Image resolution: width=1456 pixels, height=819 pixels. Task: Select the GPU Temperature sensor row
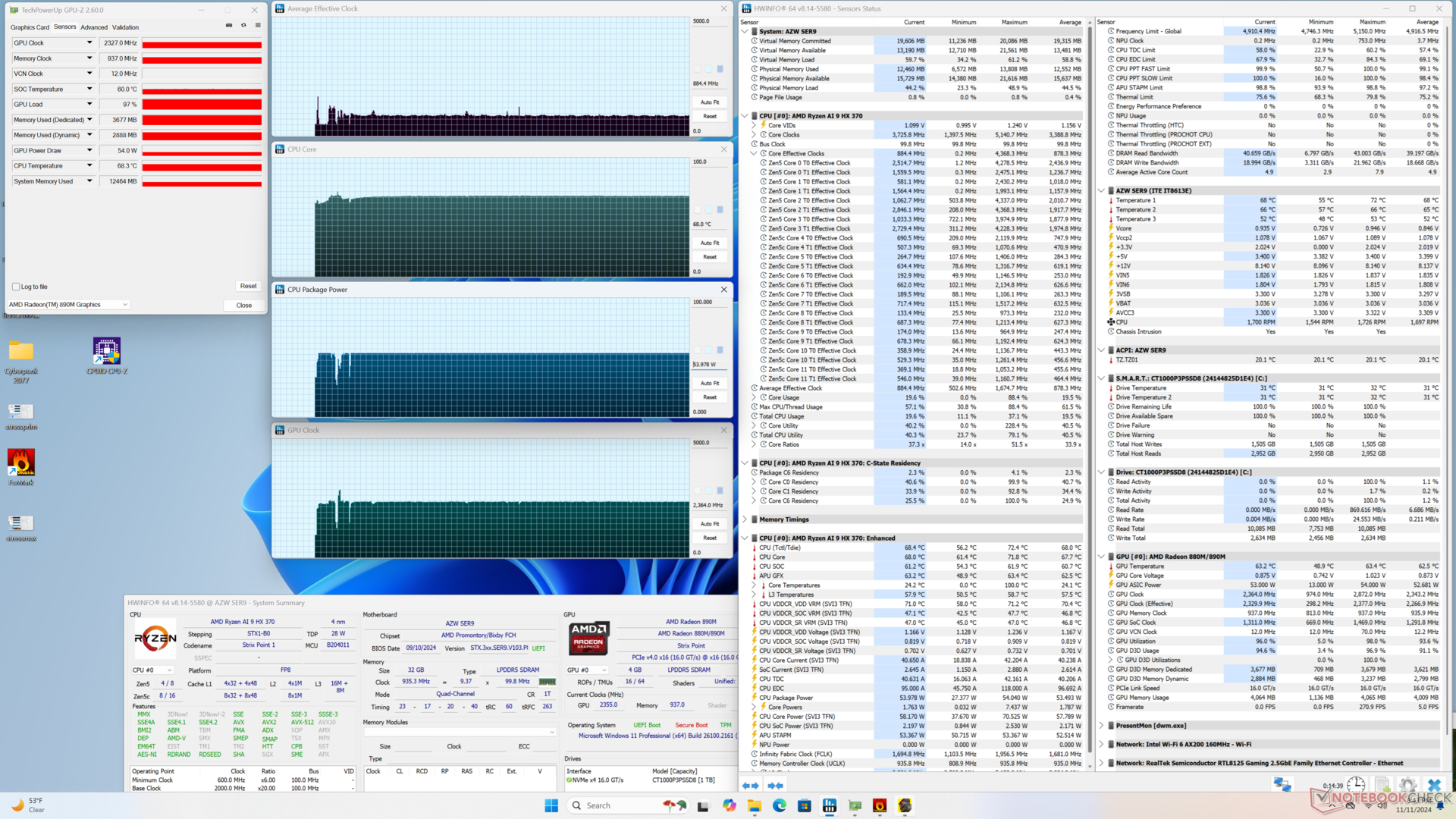[1274, 566]
